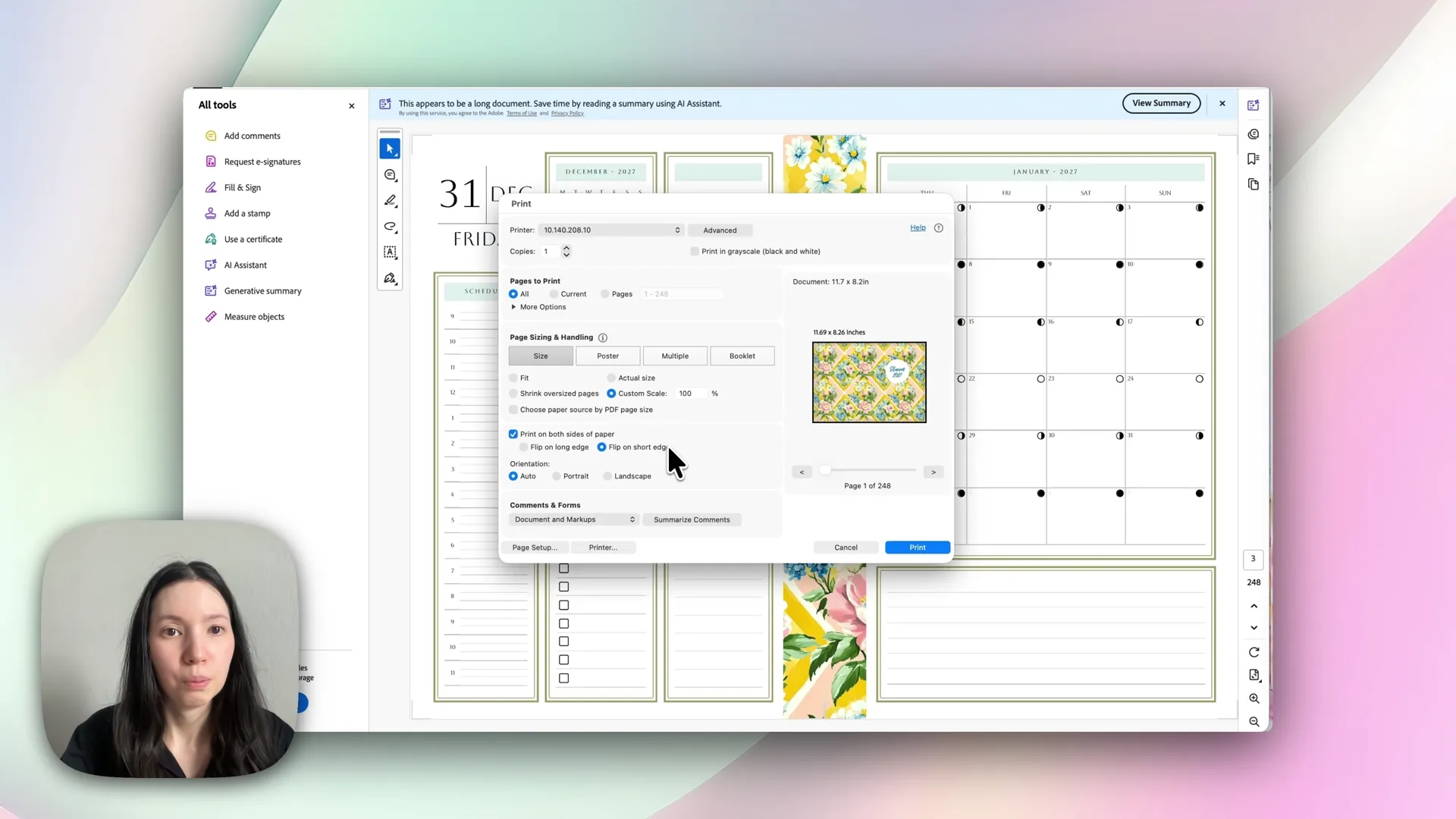1456x819 pixels.
Task: Select the Current page radio button
Action: 554,294
